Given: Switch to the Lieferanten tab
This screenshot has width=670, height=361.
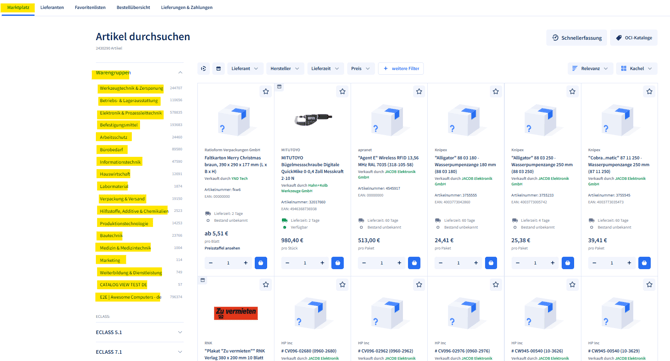Looking at the screenshot, I should click(52, 7).
